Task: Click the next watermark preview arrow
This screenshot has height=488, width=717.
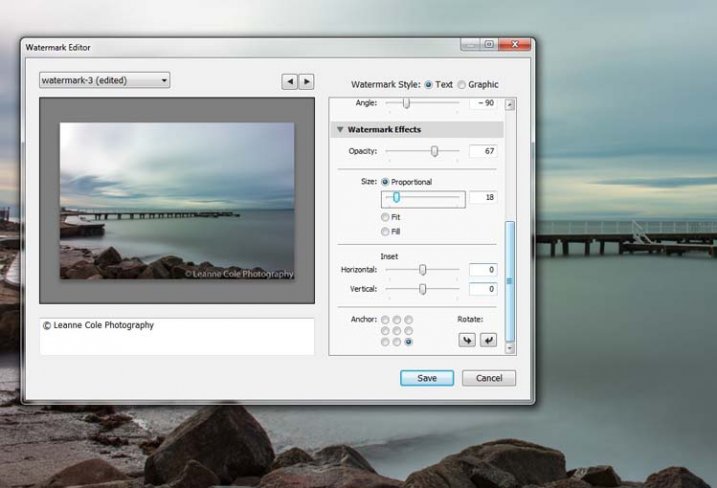Action: coord(306,82)
